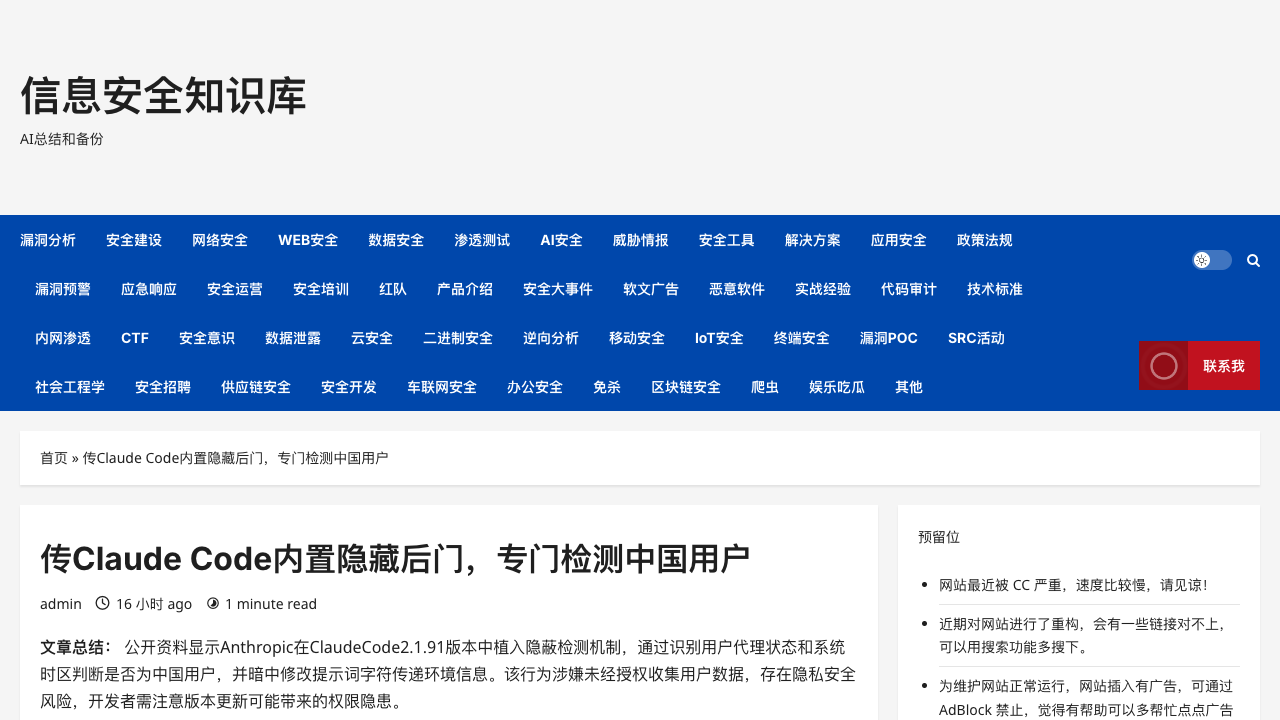Open the 终端安全 menu item

pos(802,338)
